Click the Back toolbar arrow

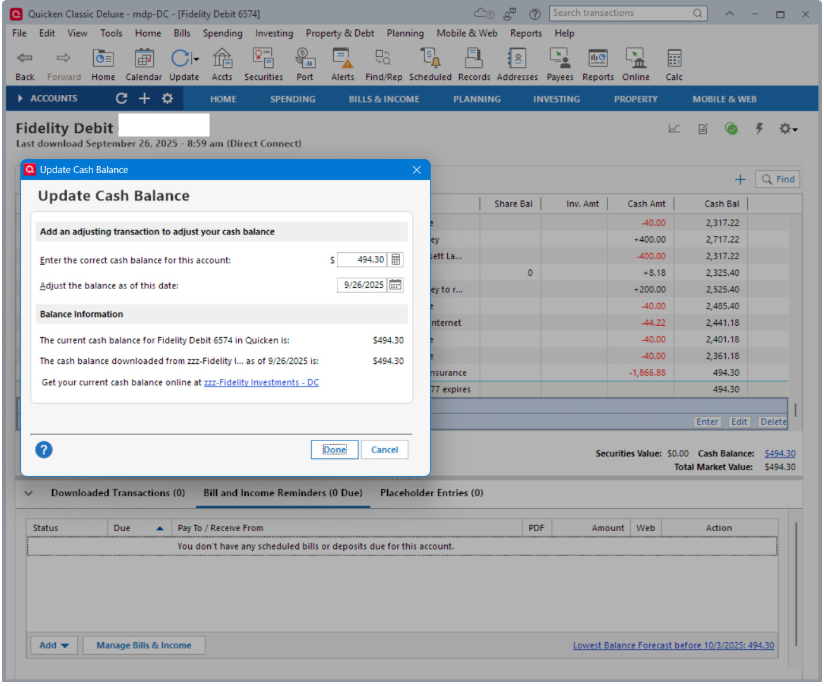click(25, 58)
